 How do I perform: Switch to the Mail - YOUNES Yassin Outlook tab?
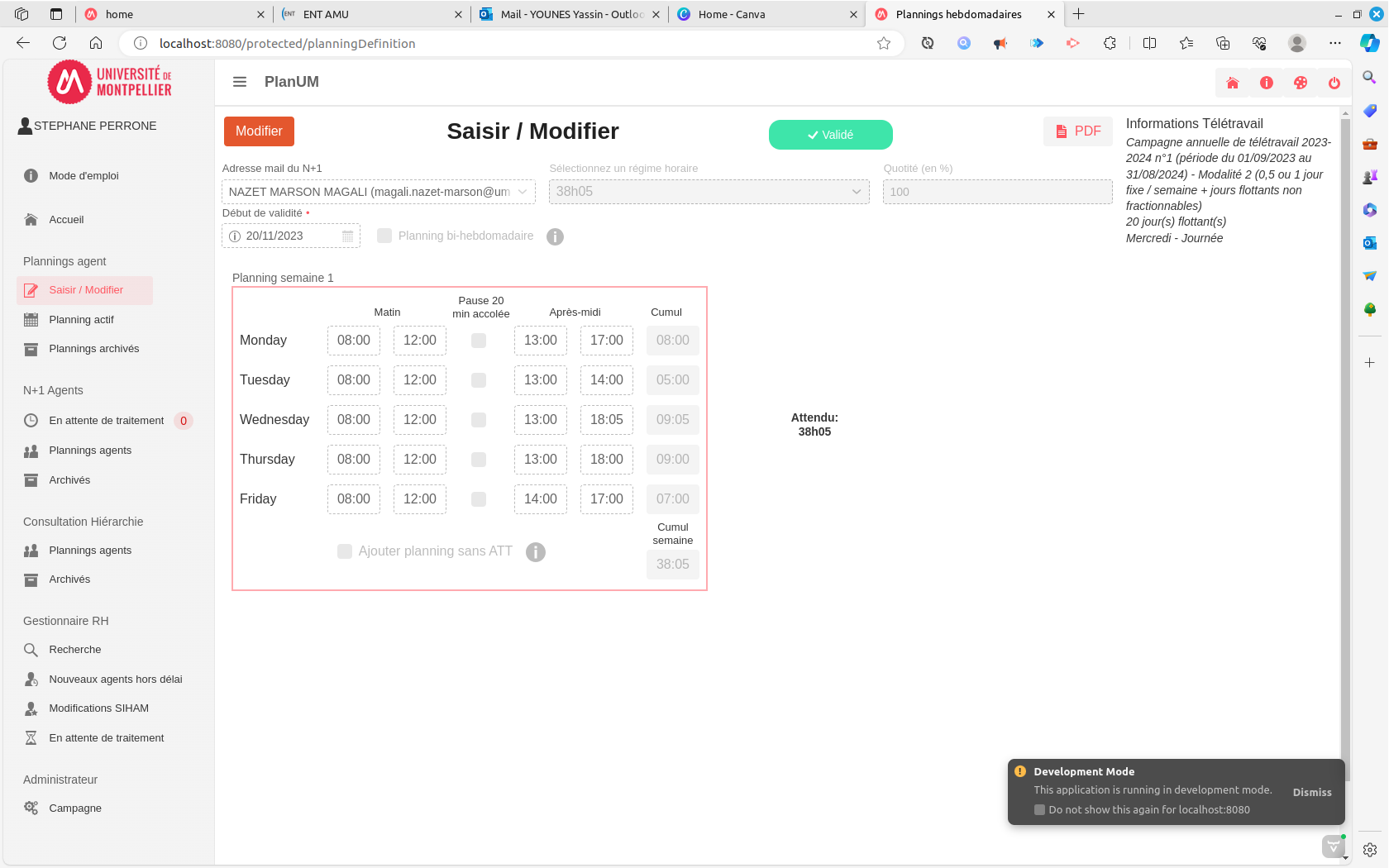click(570, 14)
